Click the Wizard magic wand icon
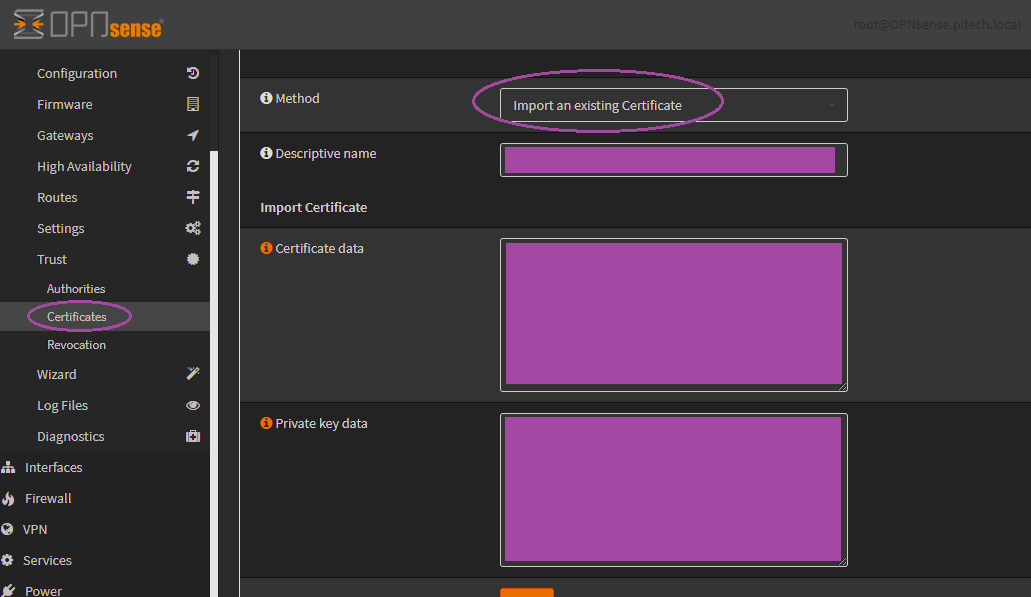This screenshot has width=1031, height=597. [193, 374]
